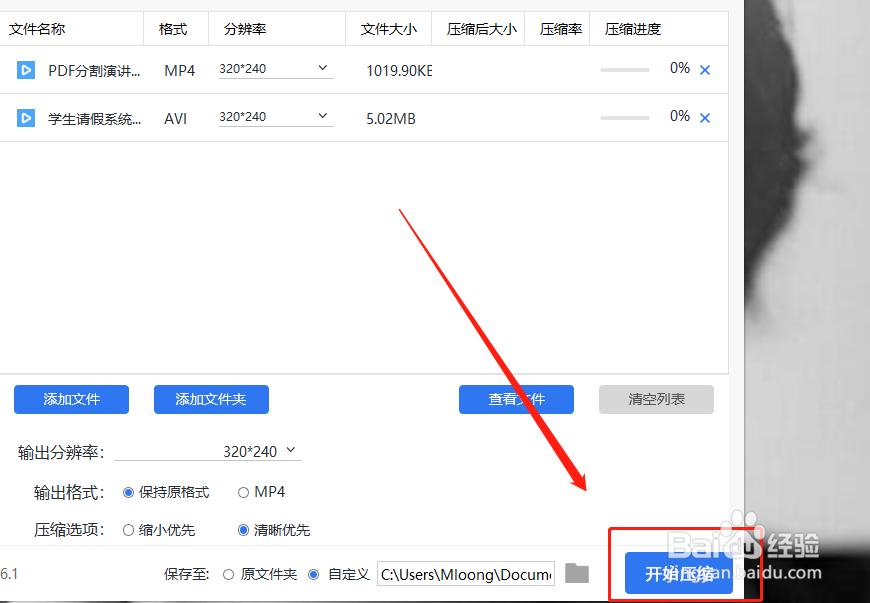
Task: Clear the list with 清空列表
Action: (656, 399)
